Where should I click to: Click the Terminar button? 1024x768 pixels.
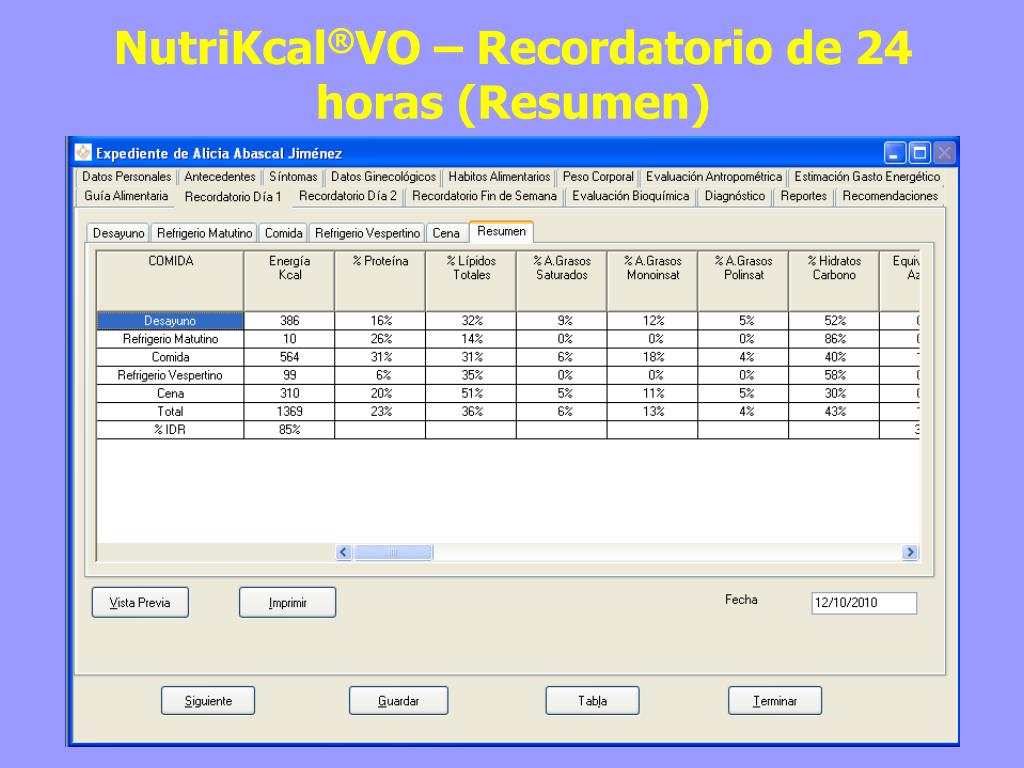(x=775, y=701)
